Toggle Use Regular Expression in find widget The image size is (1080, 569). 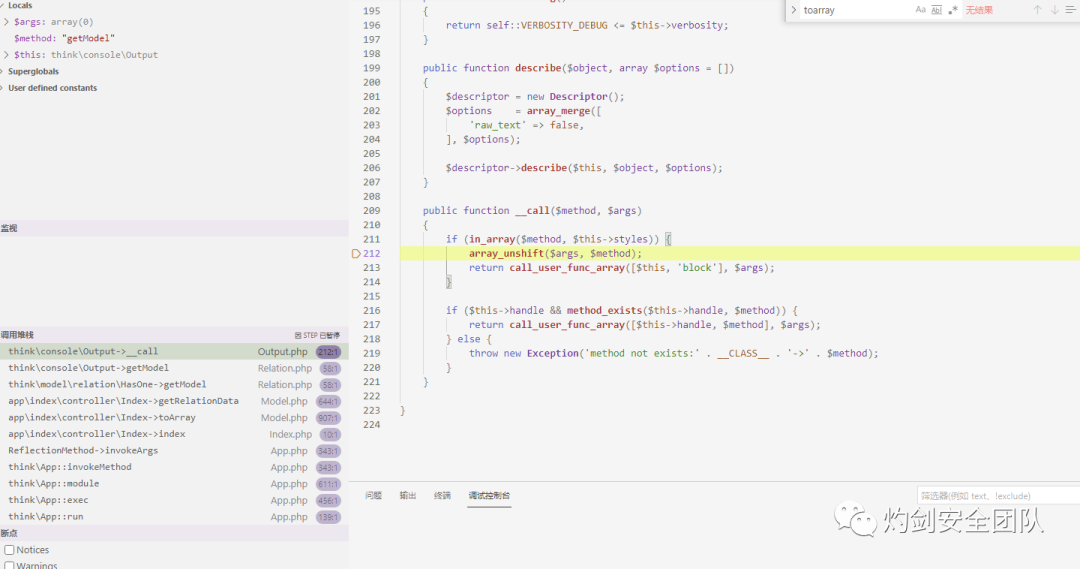pos(953,10)
